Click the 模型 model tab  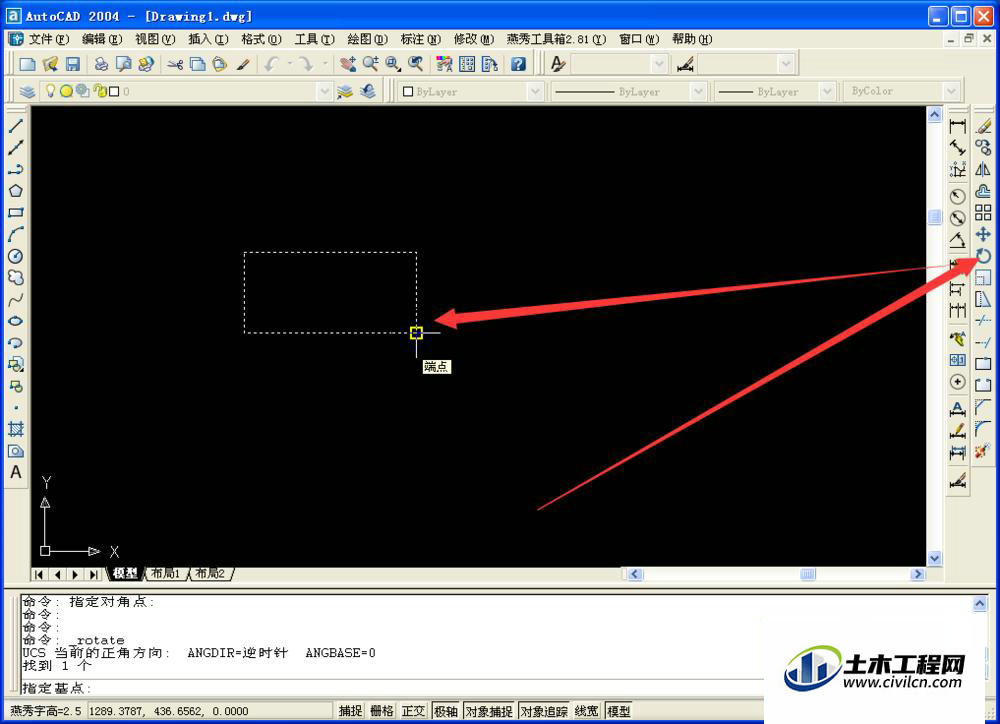(125, 573)
